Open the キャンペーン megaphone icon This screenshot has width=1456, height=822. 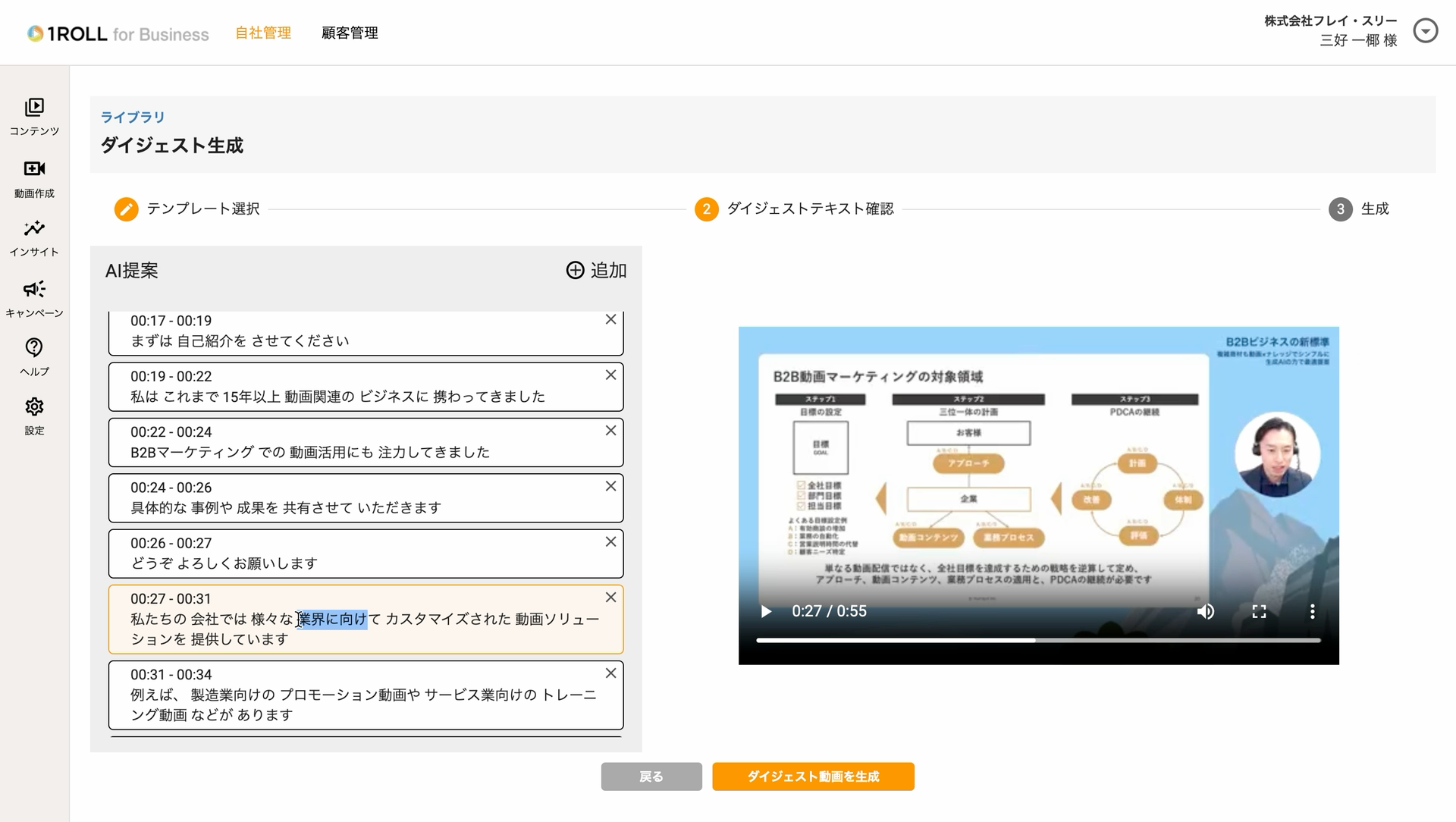[34, 289]
